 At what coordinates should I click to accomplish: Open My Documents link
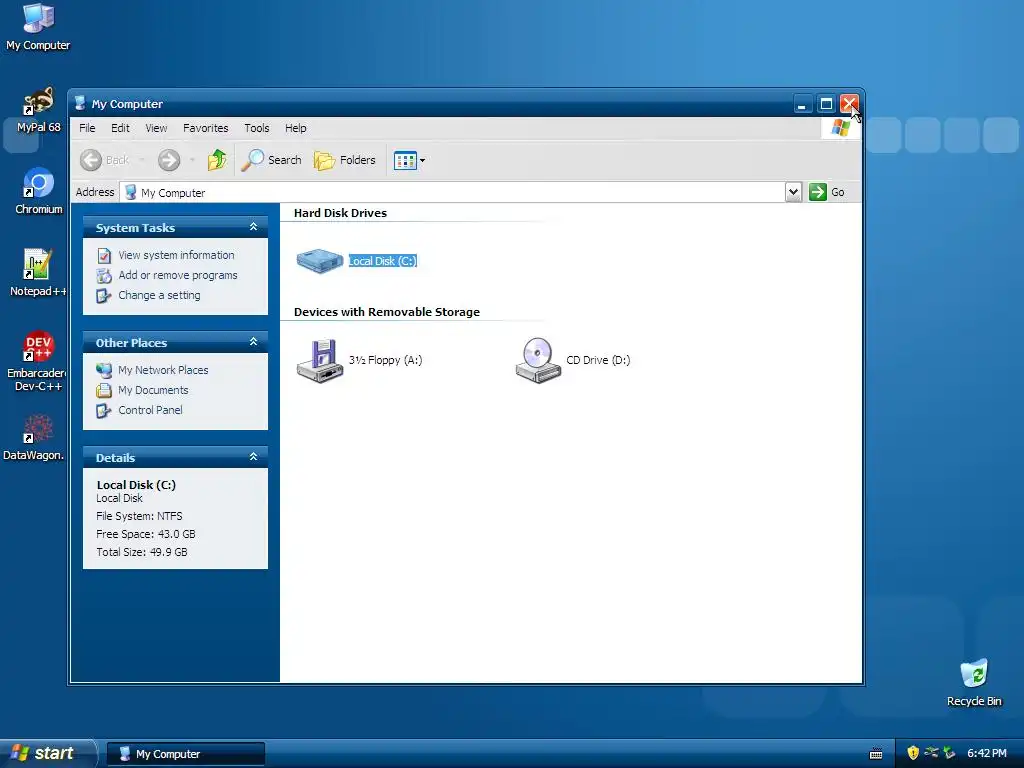(153, 391)
